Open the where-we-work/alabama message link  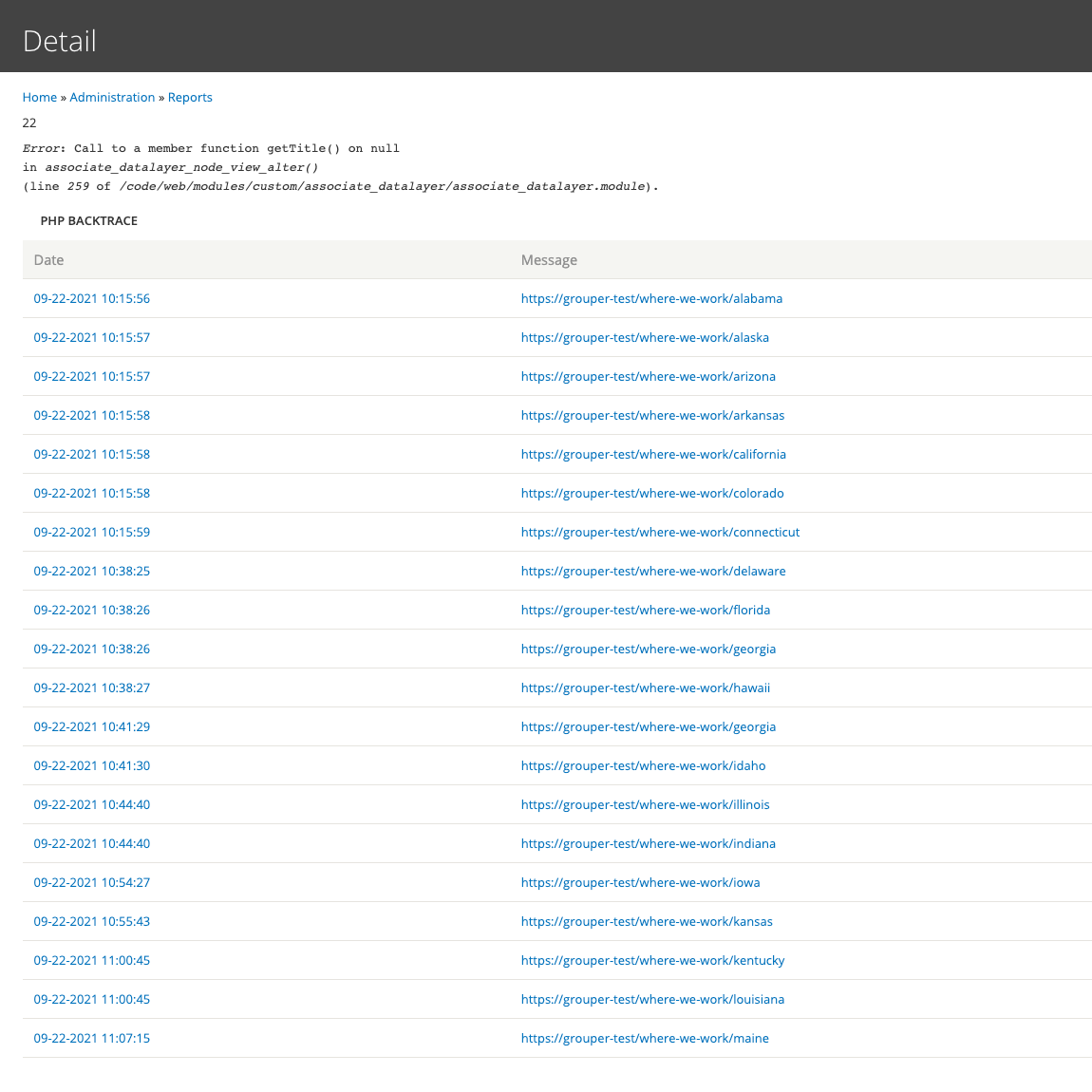tap(651, 299)
